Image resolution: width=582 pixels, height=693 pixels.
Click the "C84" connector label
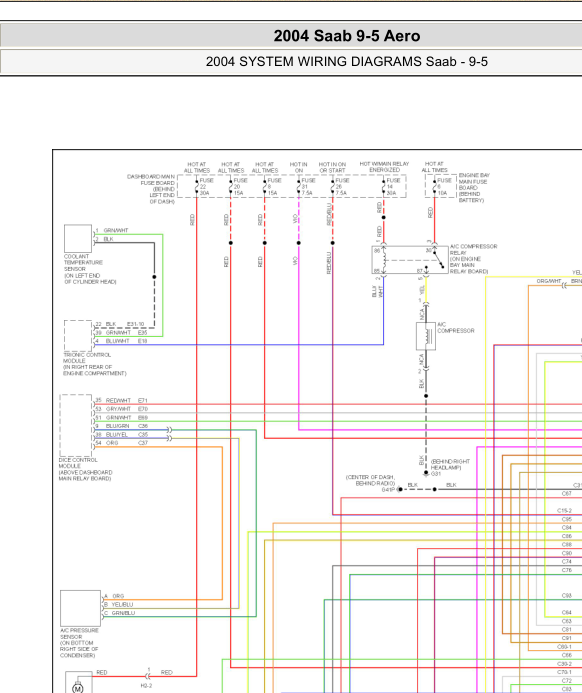pyautogui.click(x=567, y=527)
